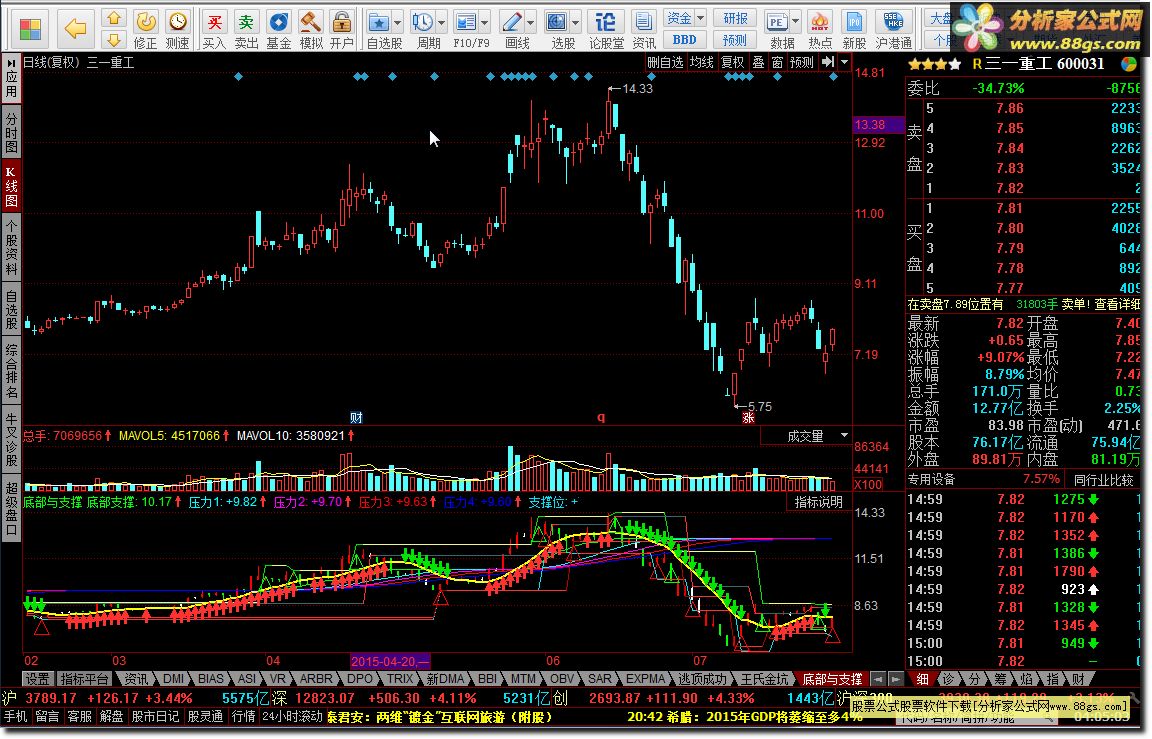The height and width of the screenshot is (739, 1152).
Task: Expand the chart header options down arrow
Action: pos(844,62)
